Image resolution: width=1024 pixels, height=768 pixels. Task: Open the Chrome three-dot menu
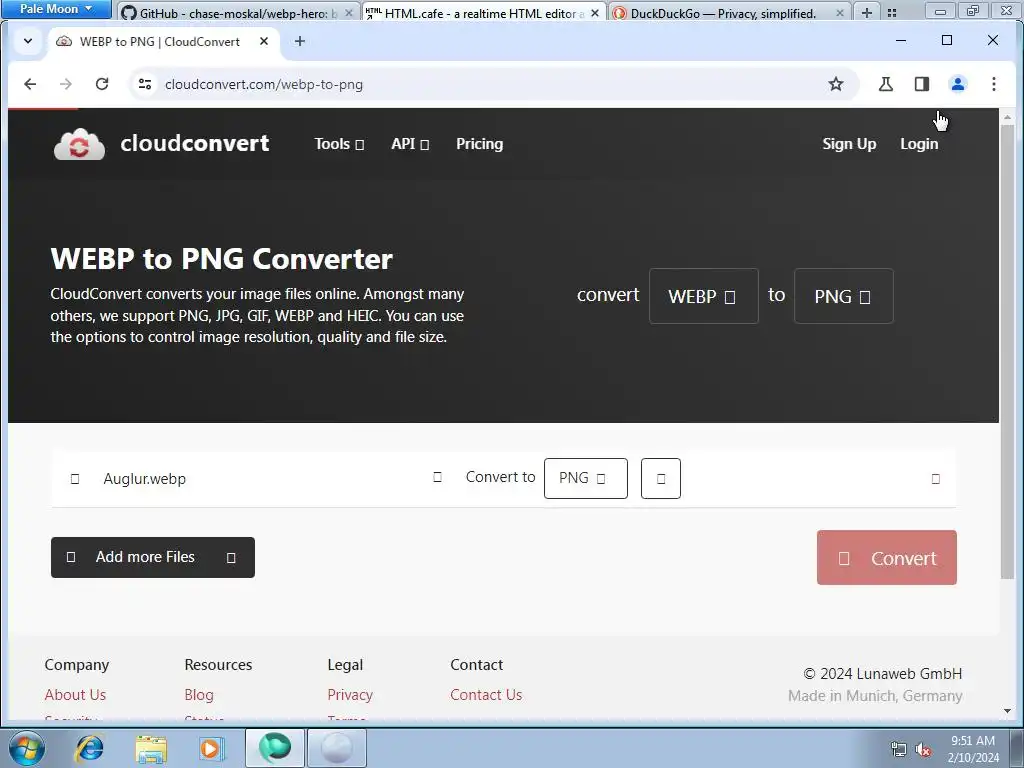[993, 84]
